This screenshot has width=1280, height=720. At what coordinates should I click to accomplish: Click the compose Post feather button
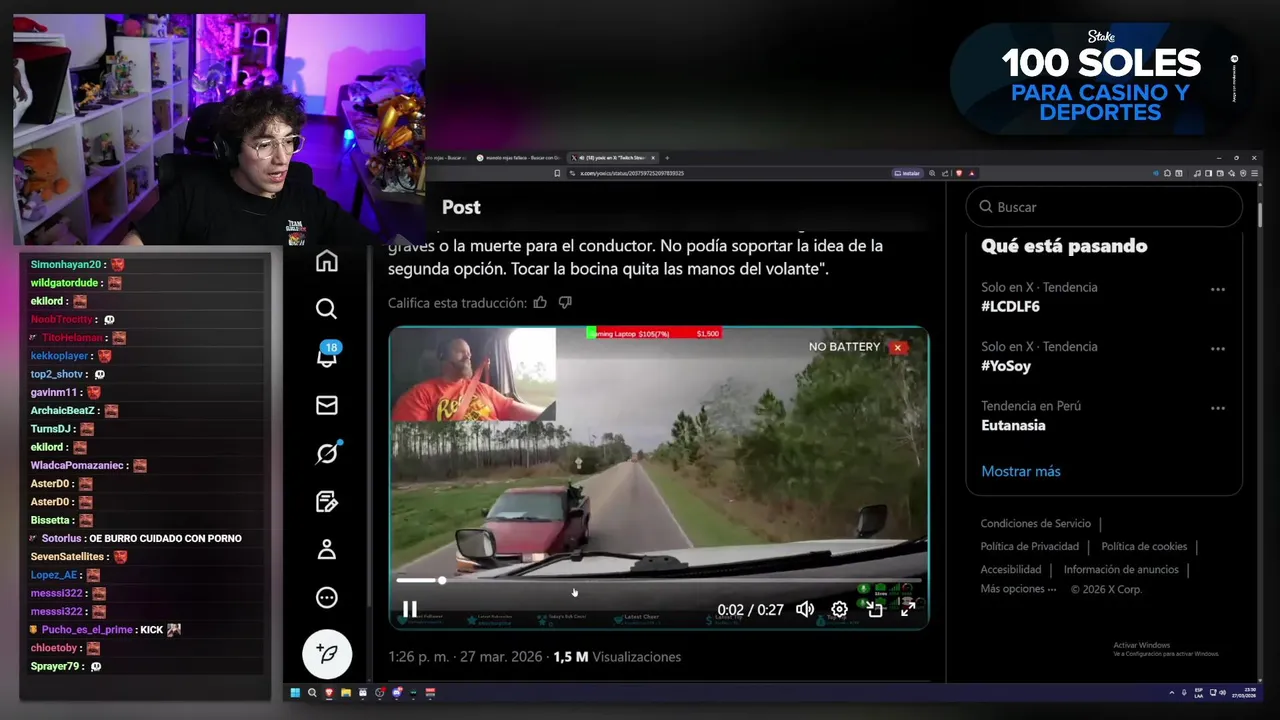[327, 655]
